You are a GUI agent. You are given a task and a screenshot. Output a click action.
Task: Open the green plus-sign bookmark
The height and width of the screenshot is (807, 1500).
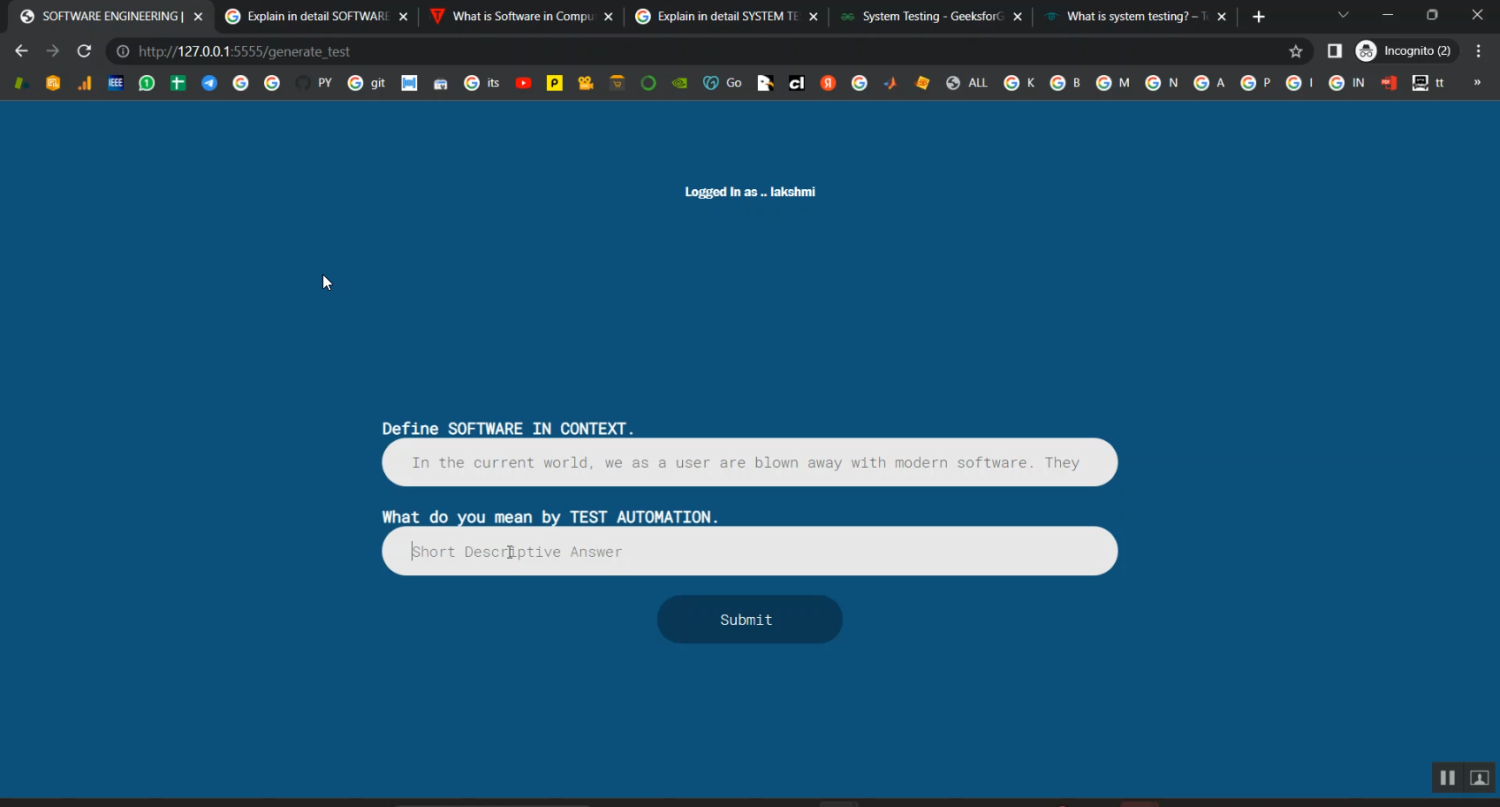[x=178, y=83]
